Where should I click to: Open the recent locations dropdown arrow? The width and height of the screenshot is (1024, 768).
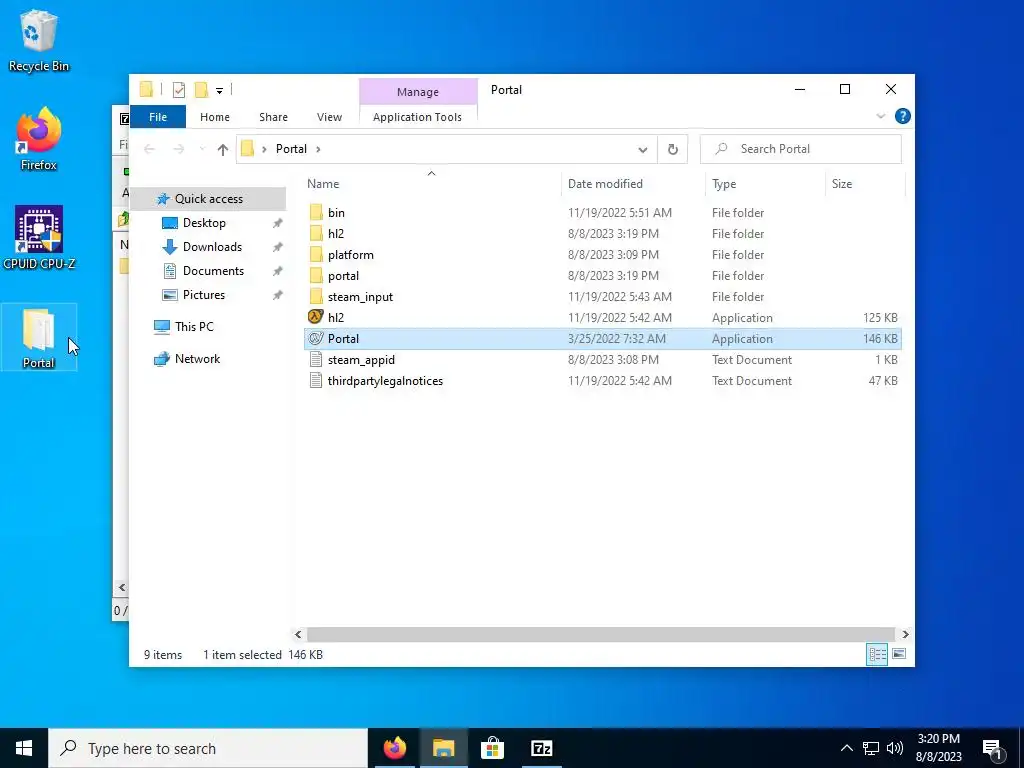(202, 149)
